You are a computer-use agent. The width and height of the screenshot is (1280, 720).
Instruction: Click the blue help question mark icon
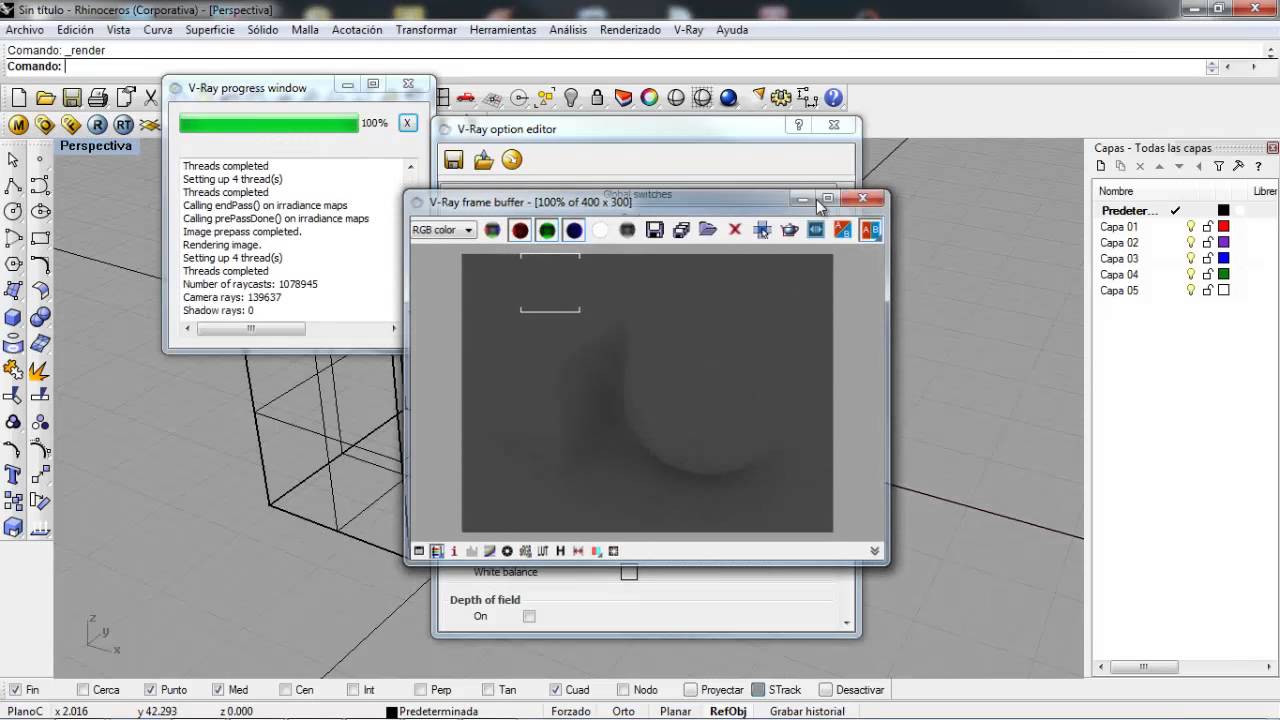(833, 98)
